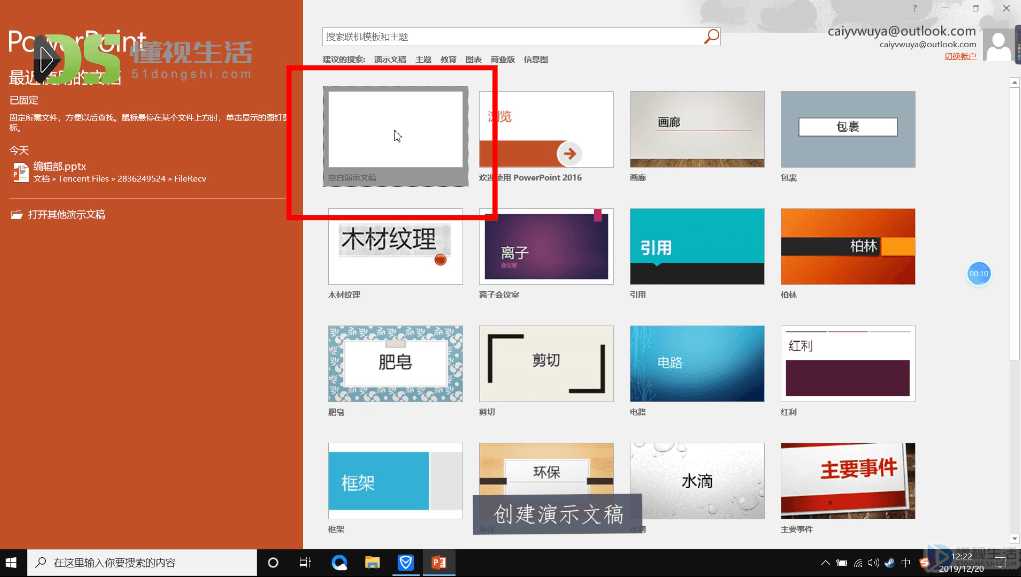Click scrollbar up arrow of template list

point(1014,83)
